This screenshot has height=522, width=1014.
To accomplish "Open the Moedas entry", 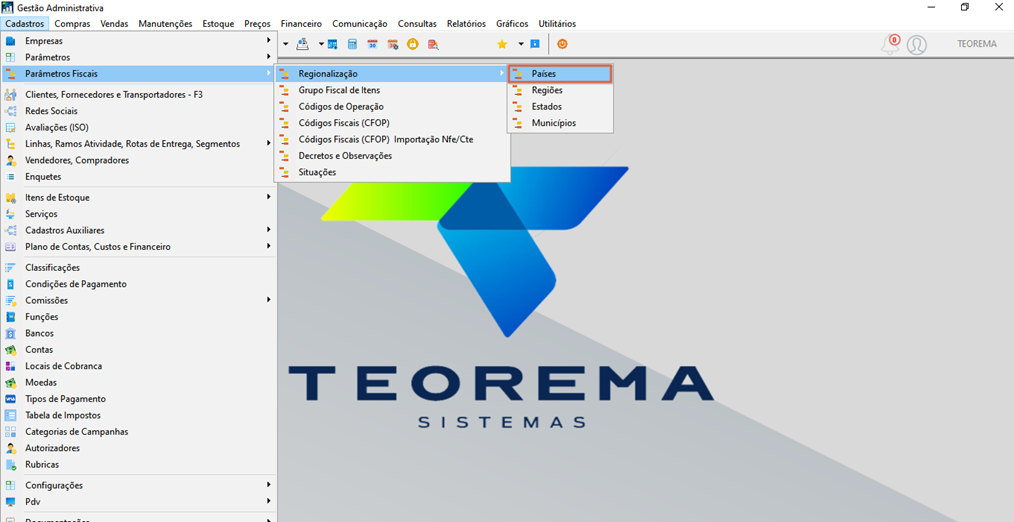I will (139, 382).
